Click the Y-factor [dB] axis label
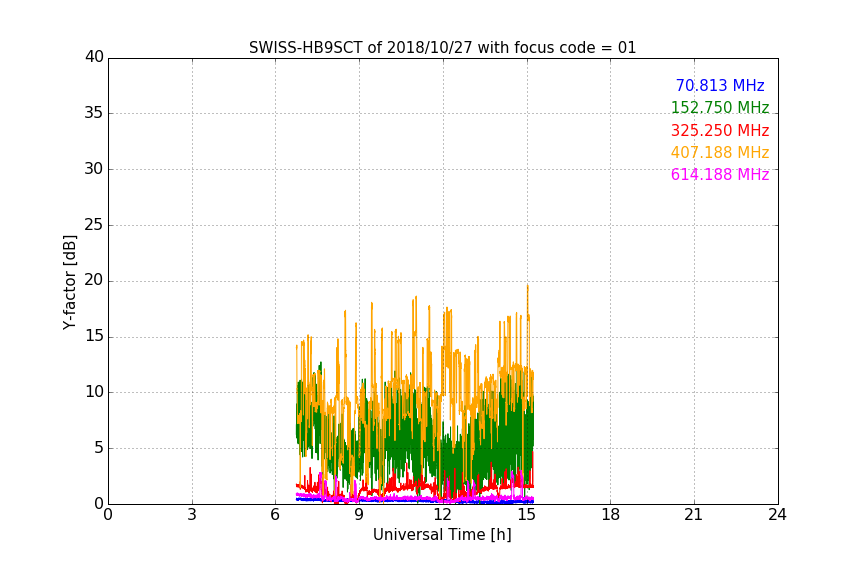This screenshot has width=864, height=576. (x=69, y=283)
